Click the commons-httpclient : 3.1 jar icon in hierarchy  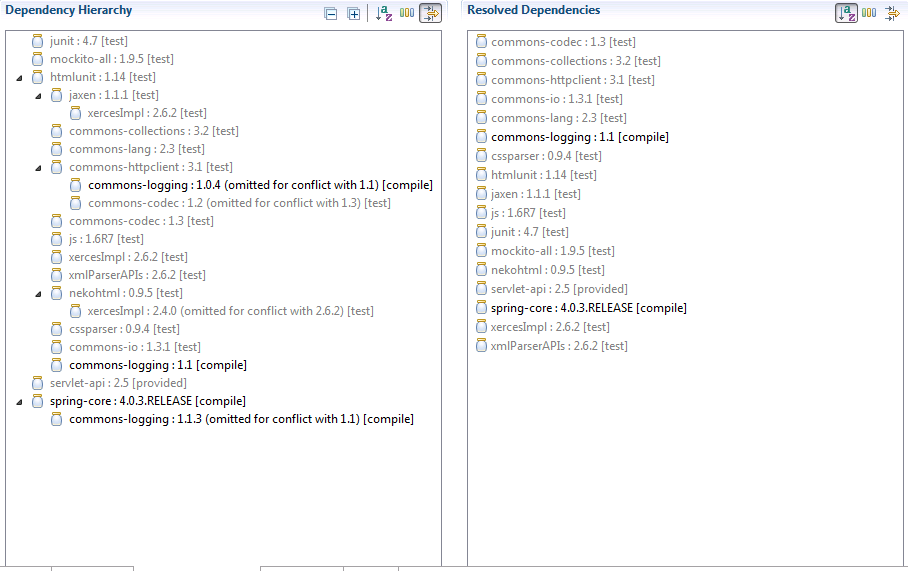click(56, 167)
